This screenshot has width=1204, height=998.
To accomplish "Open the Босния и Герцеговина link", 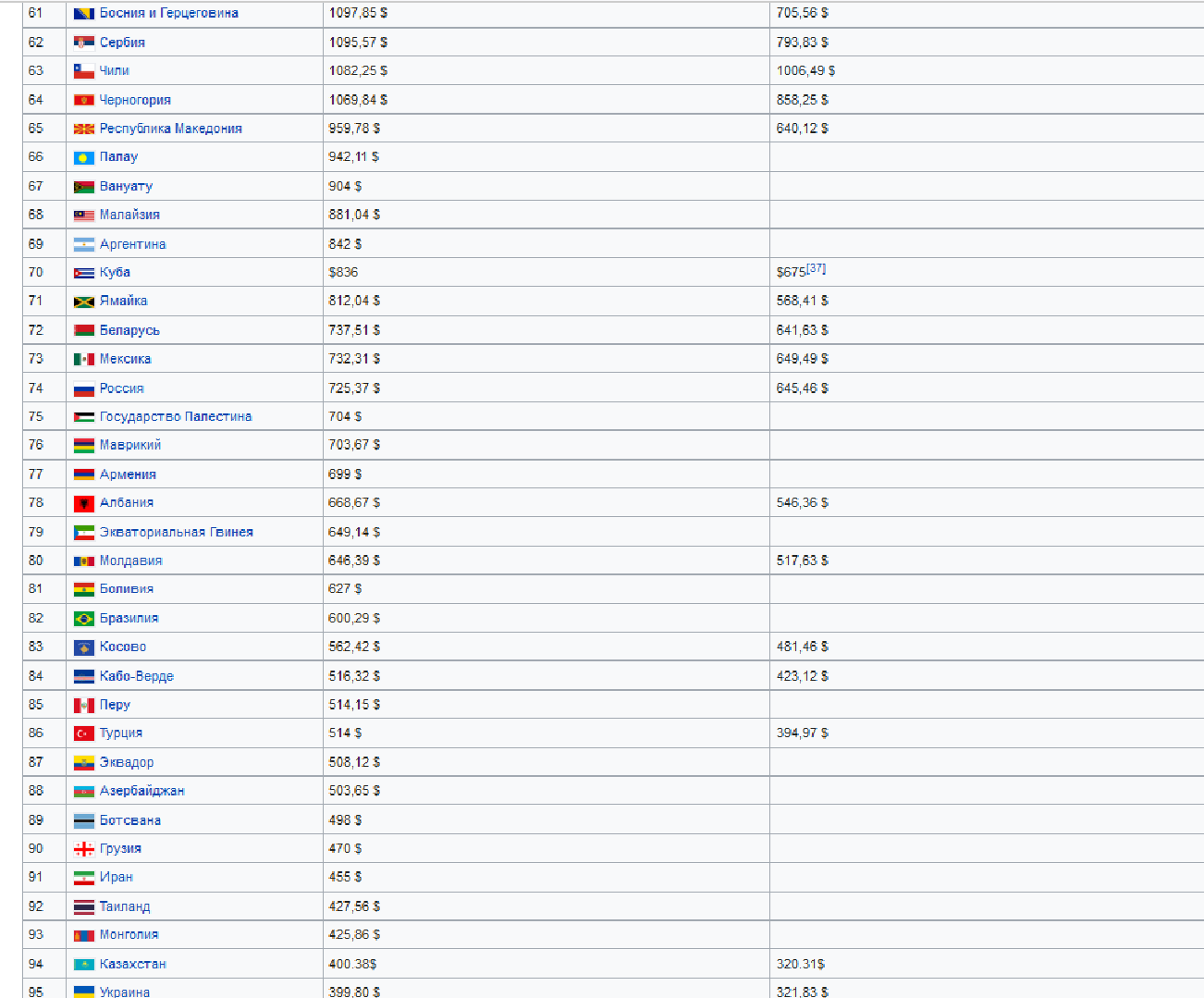I will click(x=168, y=13).
